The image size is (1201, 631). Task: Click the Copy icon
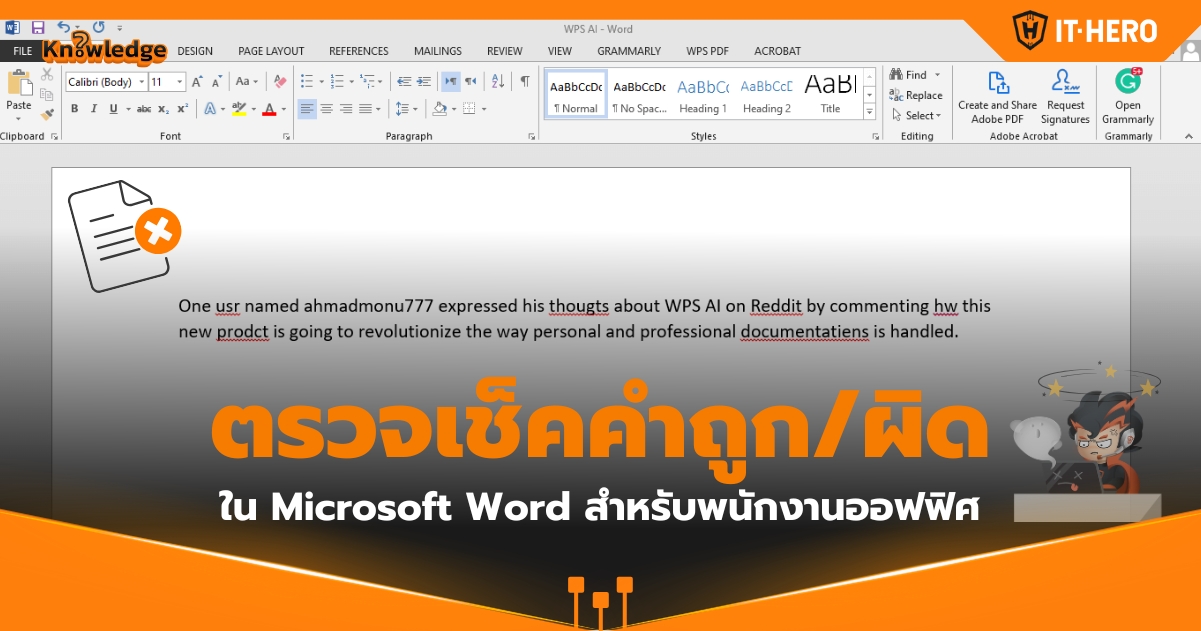point(47,95)
